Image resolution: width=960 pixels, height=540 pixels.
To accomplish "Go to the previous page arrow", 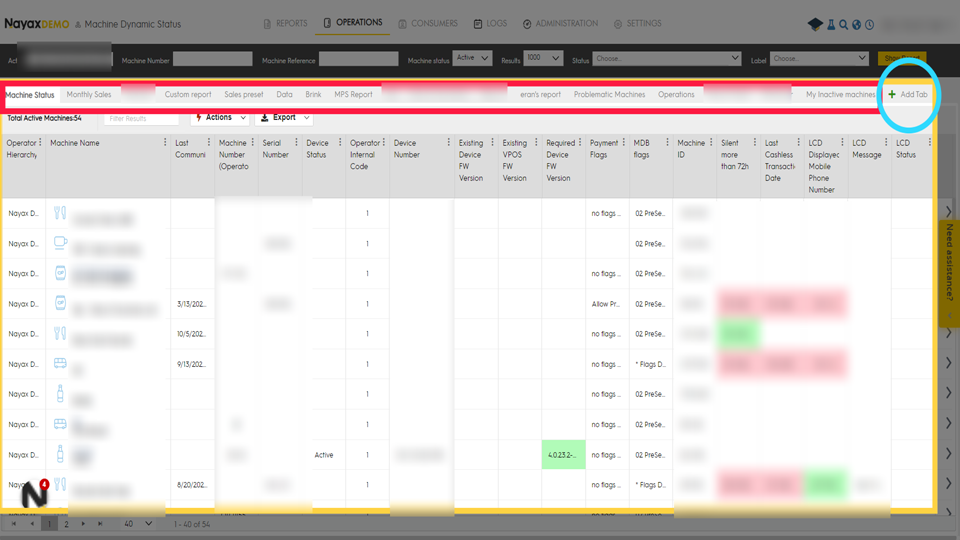I will point(32,523).
